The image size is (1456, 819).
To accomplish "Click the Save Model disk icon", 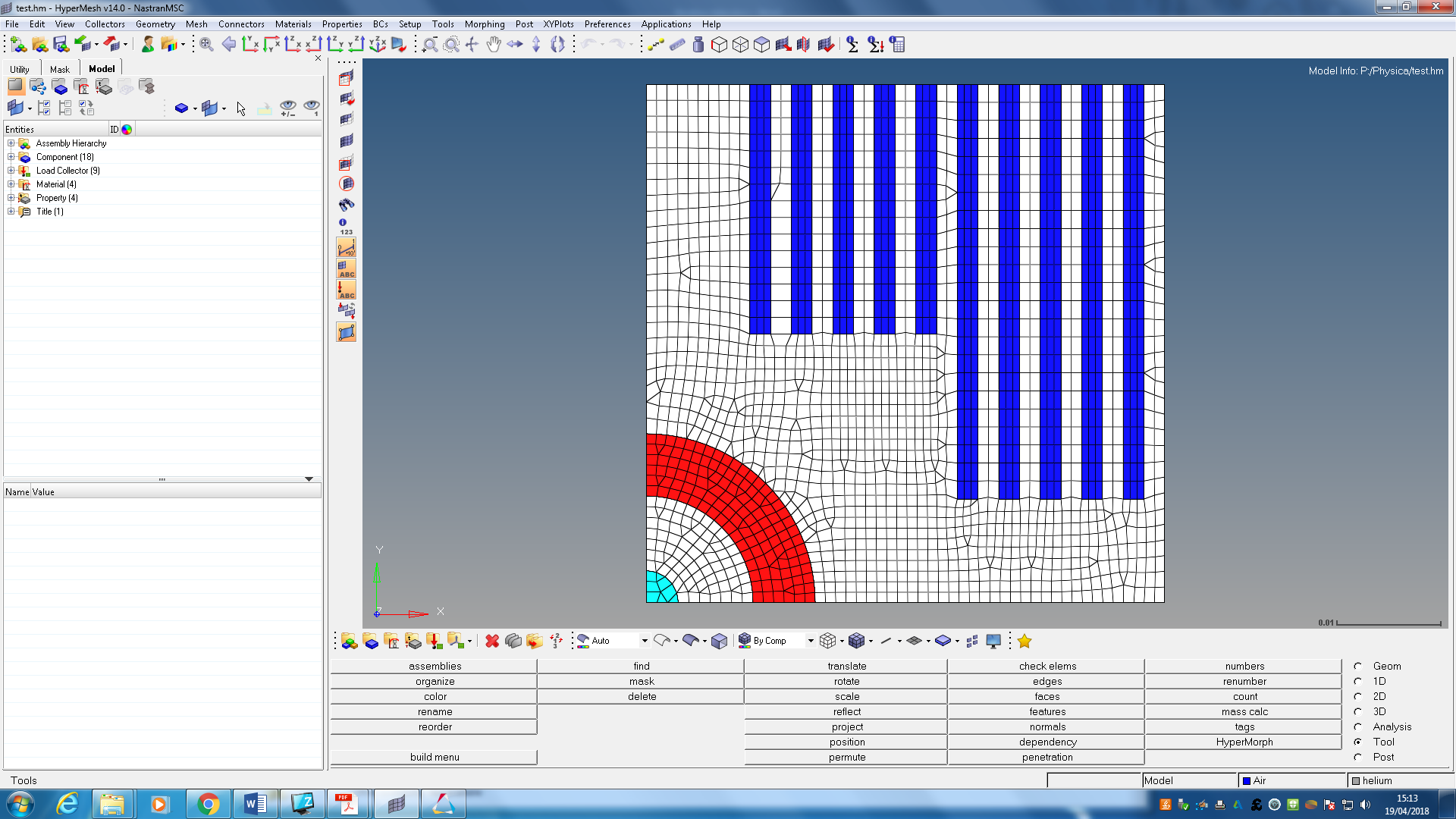I will 61,45.
